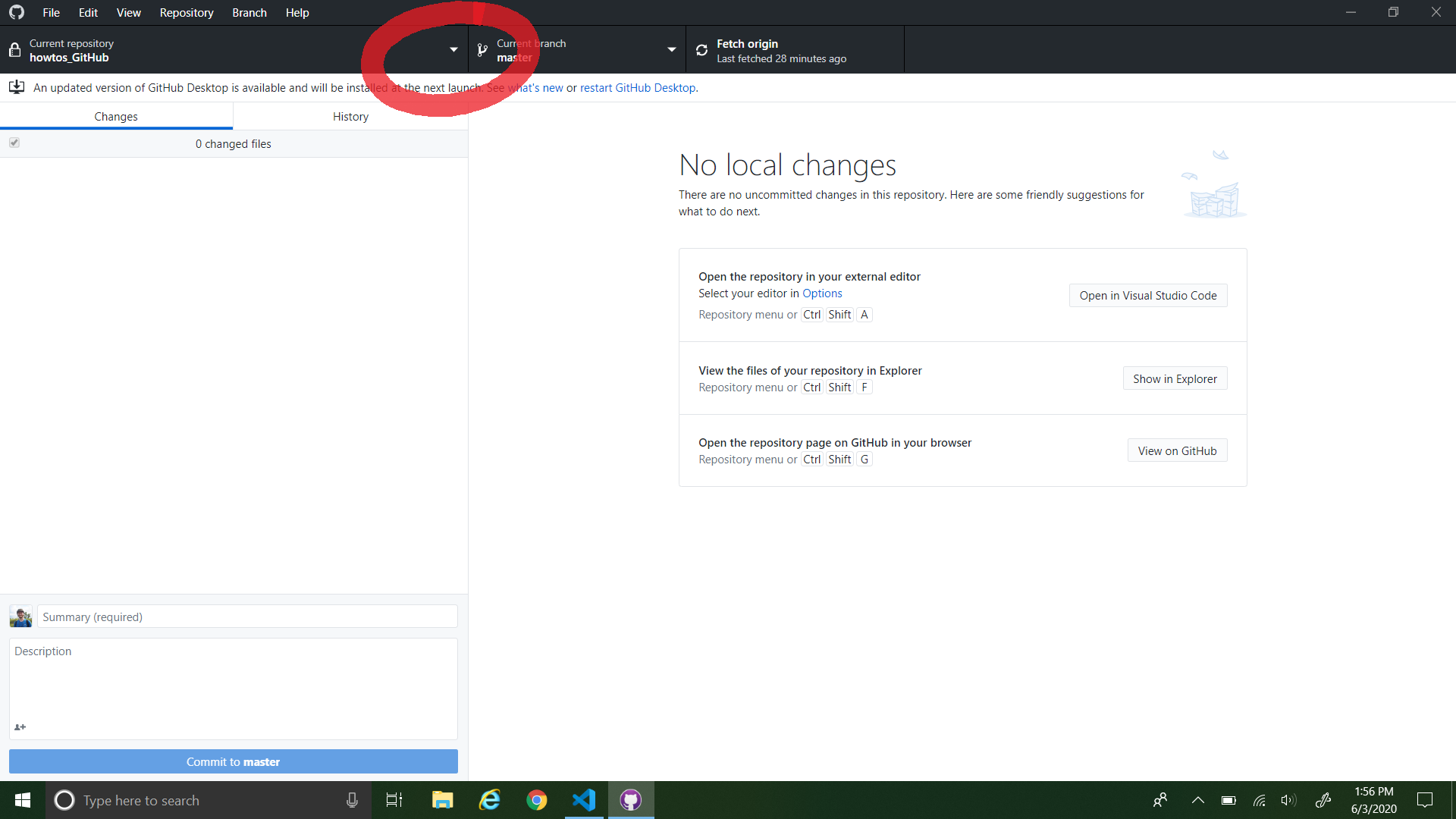Click the lock icon beside Current repository
Image resolution: width=1456 pixels, height=819 pixels.
tap(14, 50)
